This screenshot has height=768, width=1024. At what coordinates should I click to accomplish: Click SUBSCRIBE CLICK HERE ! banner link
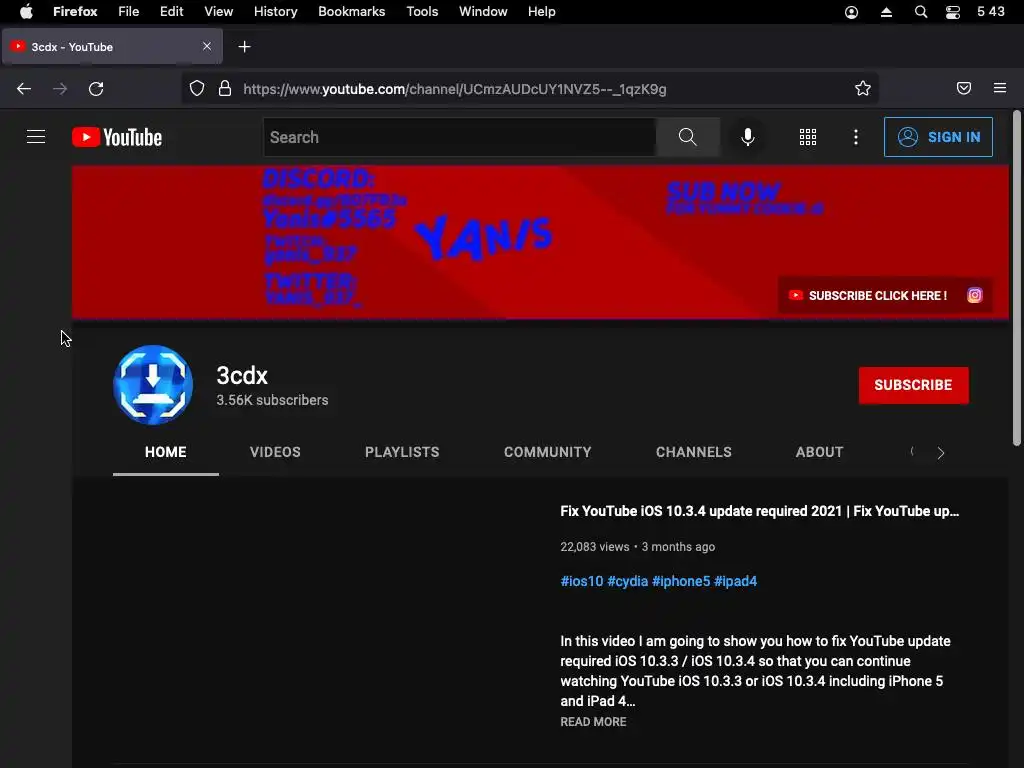point(868,296)
